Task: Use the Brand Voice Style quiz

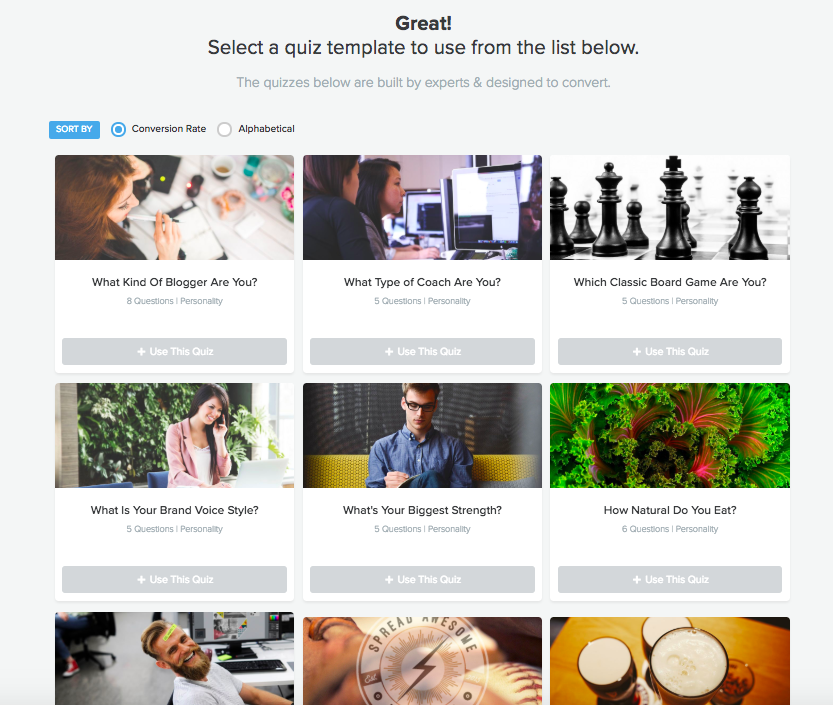Action: 174,579
